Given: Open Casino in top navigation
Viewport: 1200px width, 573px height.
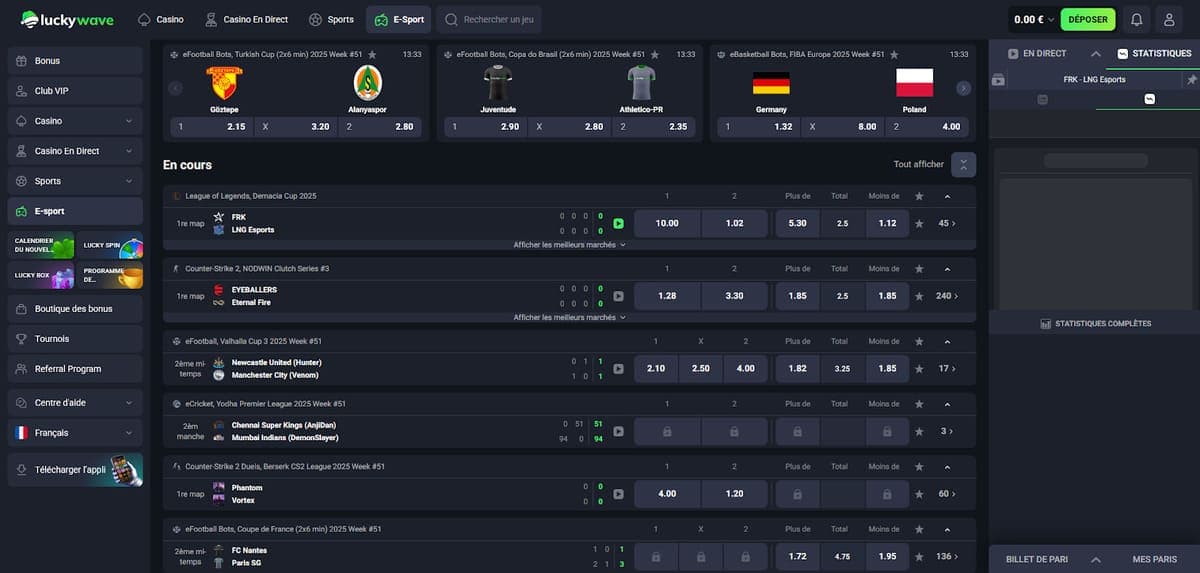Looking at the screenshot, I should (161, 19).
